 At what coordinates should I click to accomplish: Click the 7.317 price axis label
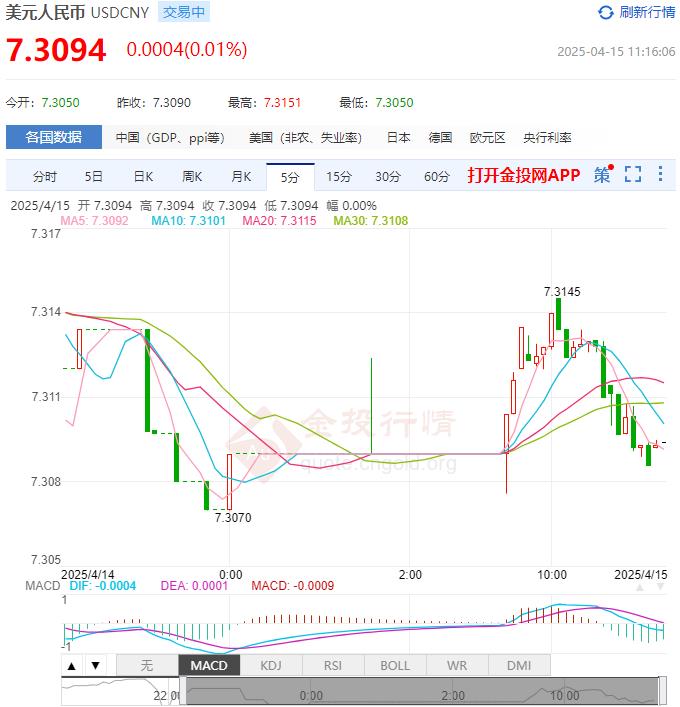point(46,234)
